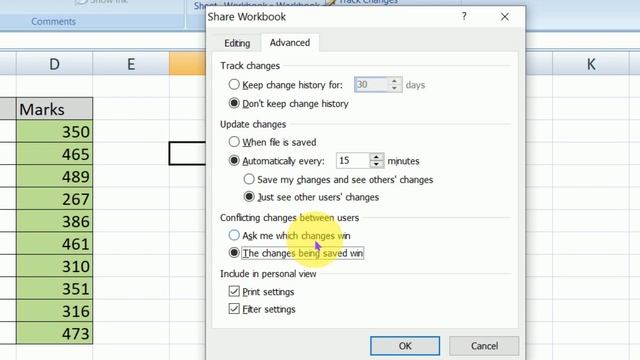Screen dimensions: 640x360
Task: Click the minutes input field showing 15
Action: point(353,160)
